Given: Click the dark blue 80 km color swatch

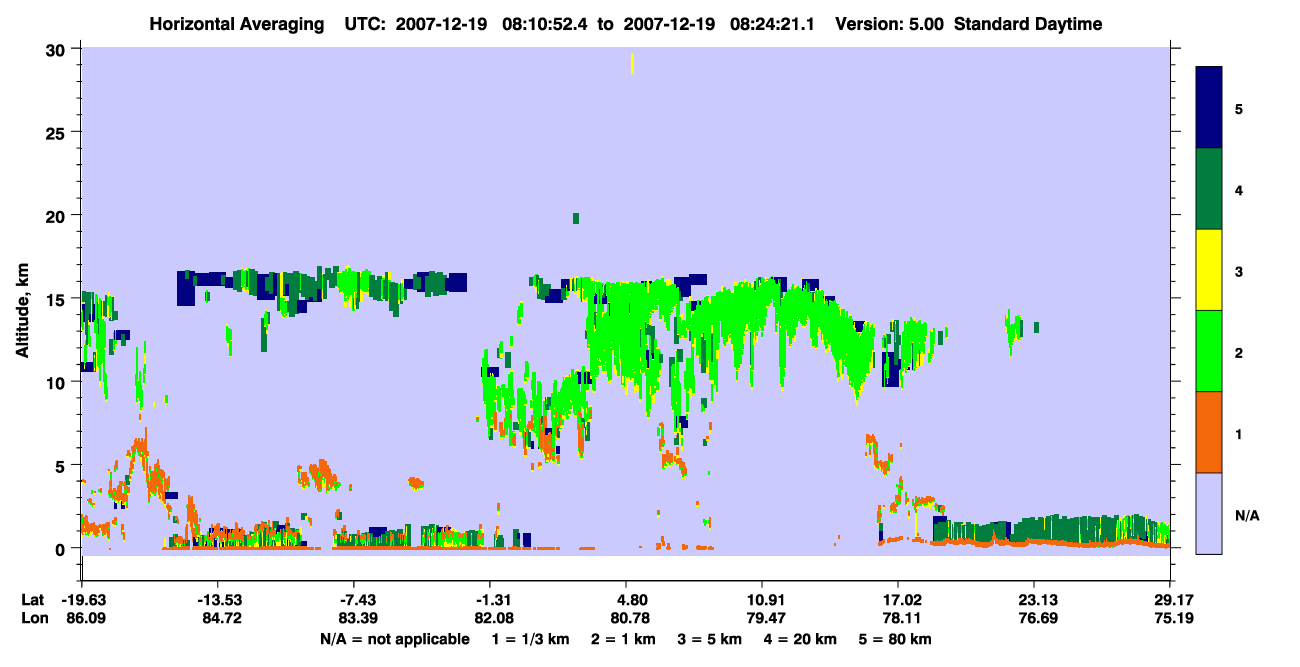Looking at the screenshot, I should (x=1209, y=107).
